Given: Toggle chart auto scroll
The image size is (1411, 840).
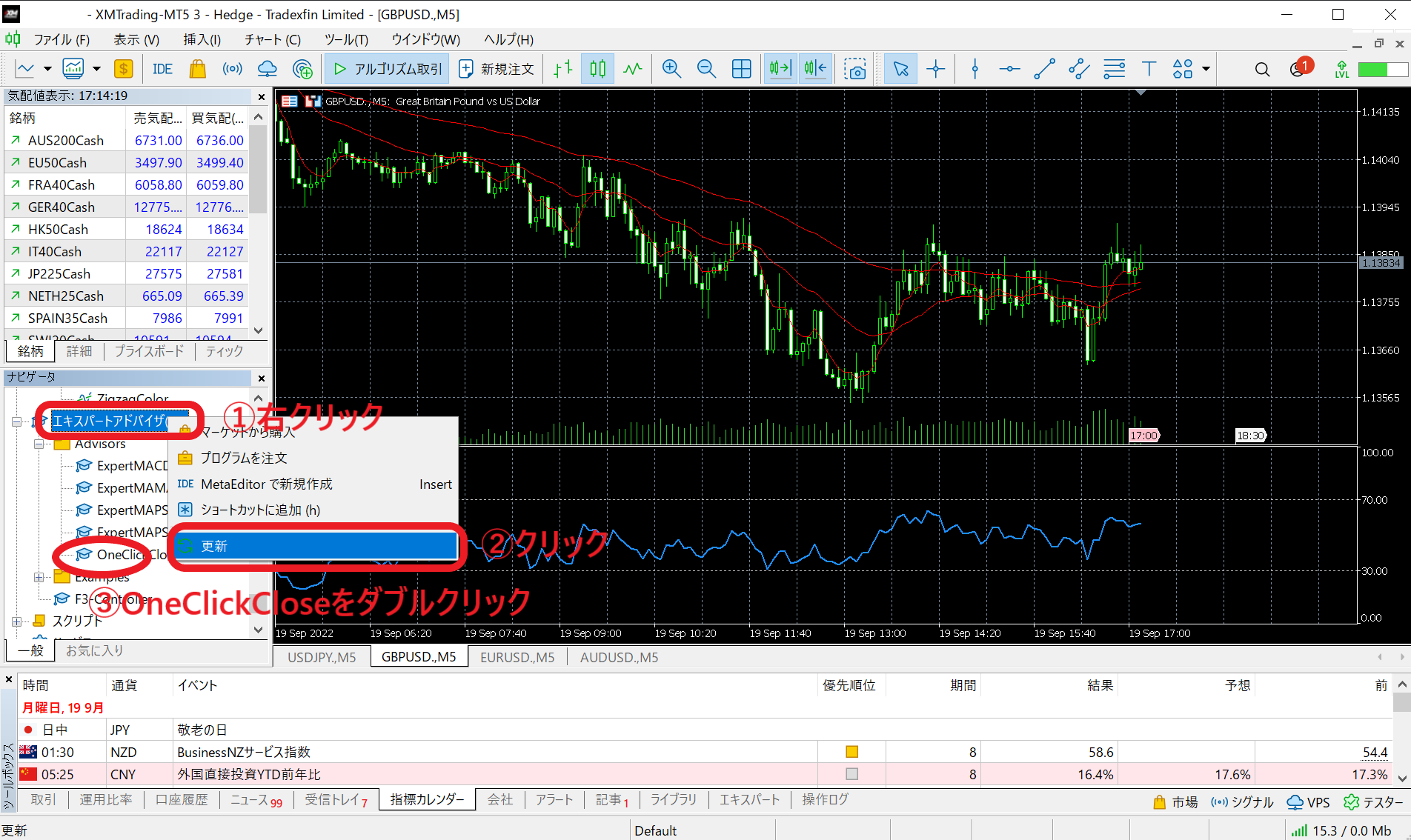Looking at the screenshot, I should click(780, 69).
